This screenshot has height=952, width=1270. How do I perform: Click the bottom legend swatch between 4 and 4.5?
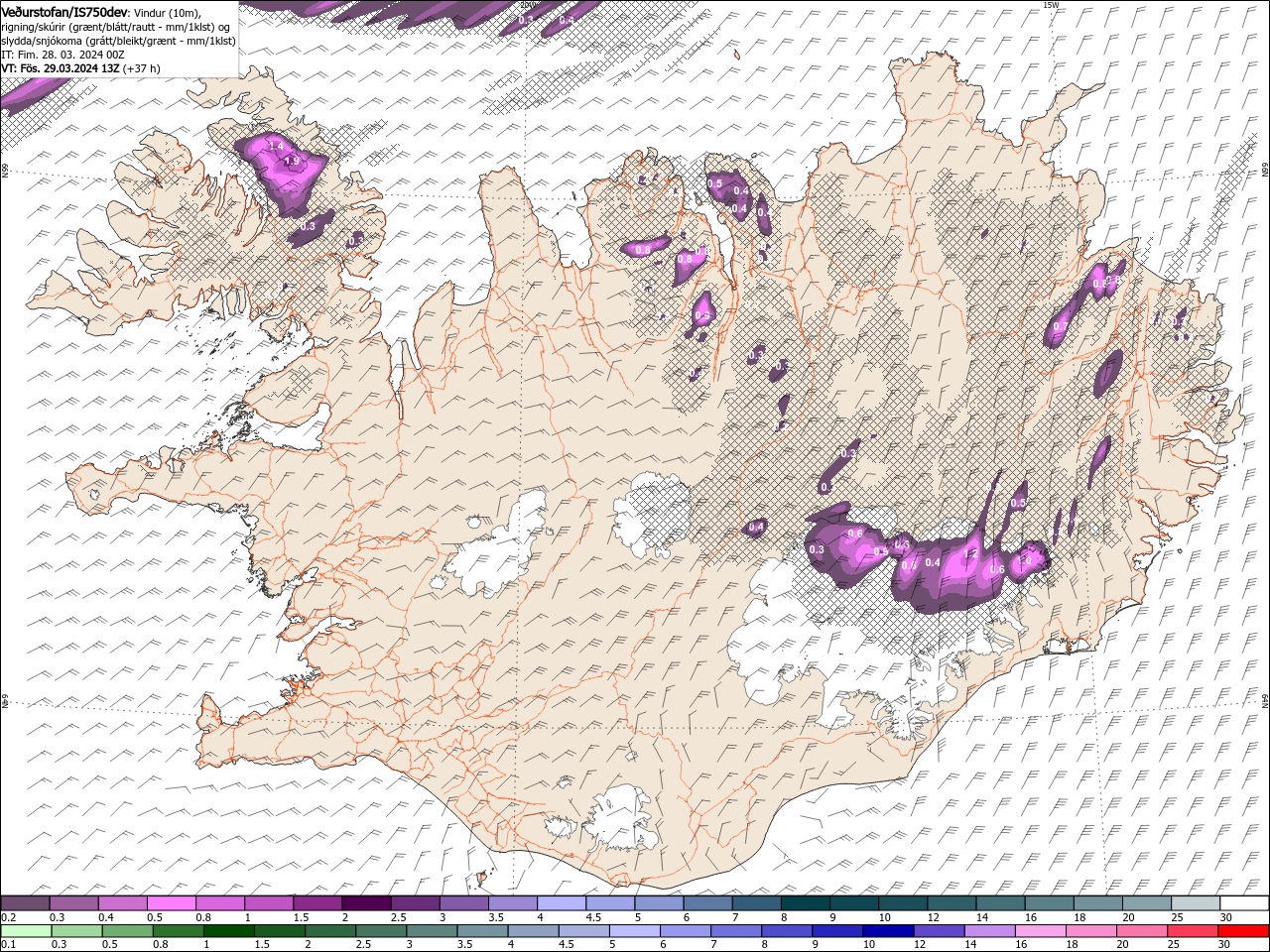pyautogui.click(x=532, y=931)
